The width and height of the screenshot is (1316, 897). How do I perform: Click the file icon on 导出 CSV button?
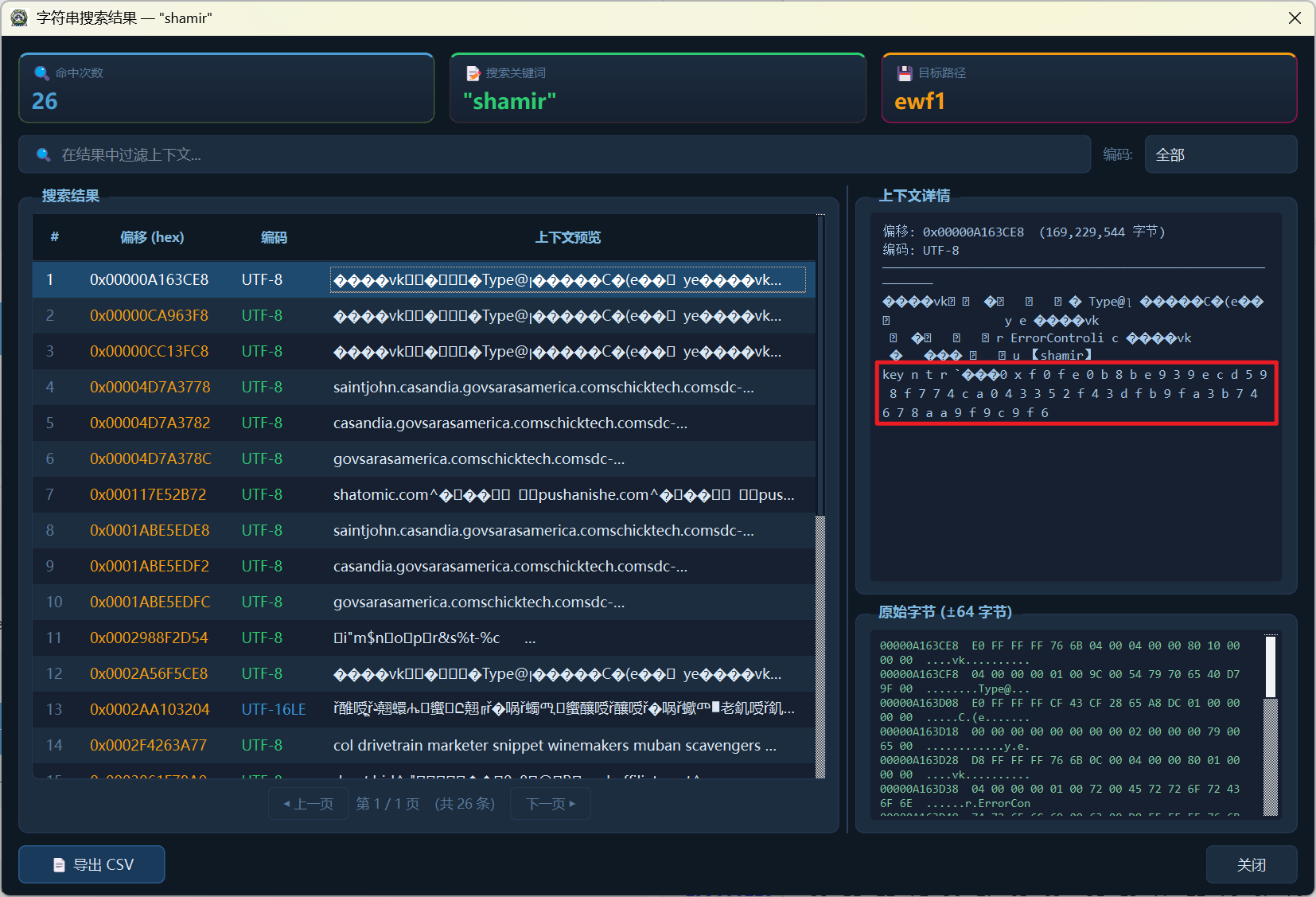coord(59,864)
